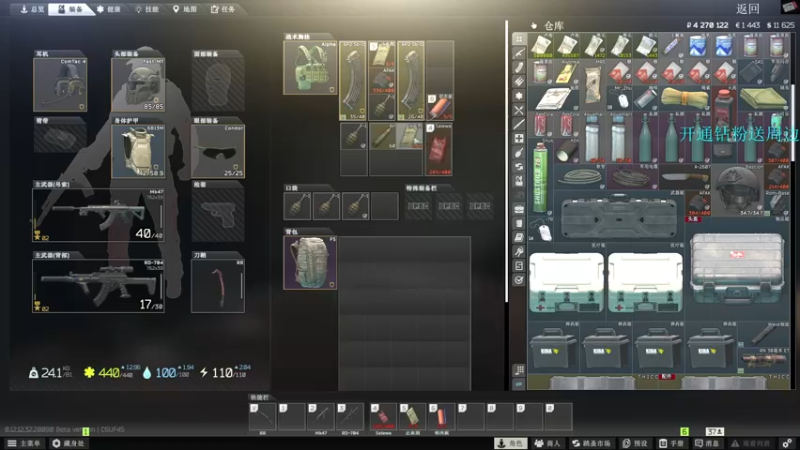
Task: Filter stash by barter exchange arrows icon
Action: coord(519,167)
